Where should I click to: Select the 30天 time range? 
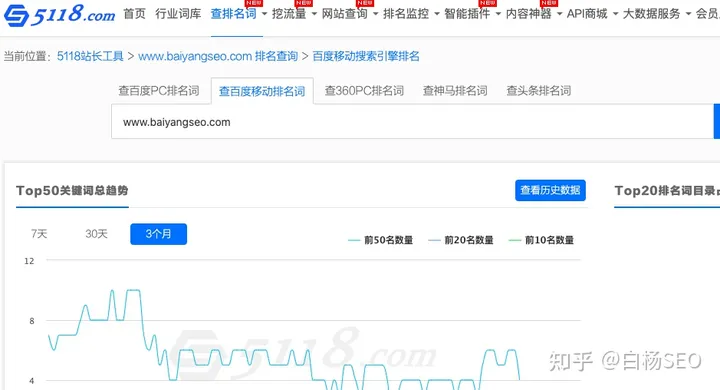96,234
